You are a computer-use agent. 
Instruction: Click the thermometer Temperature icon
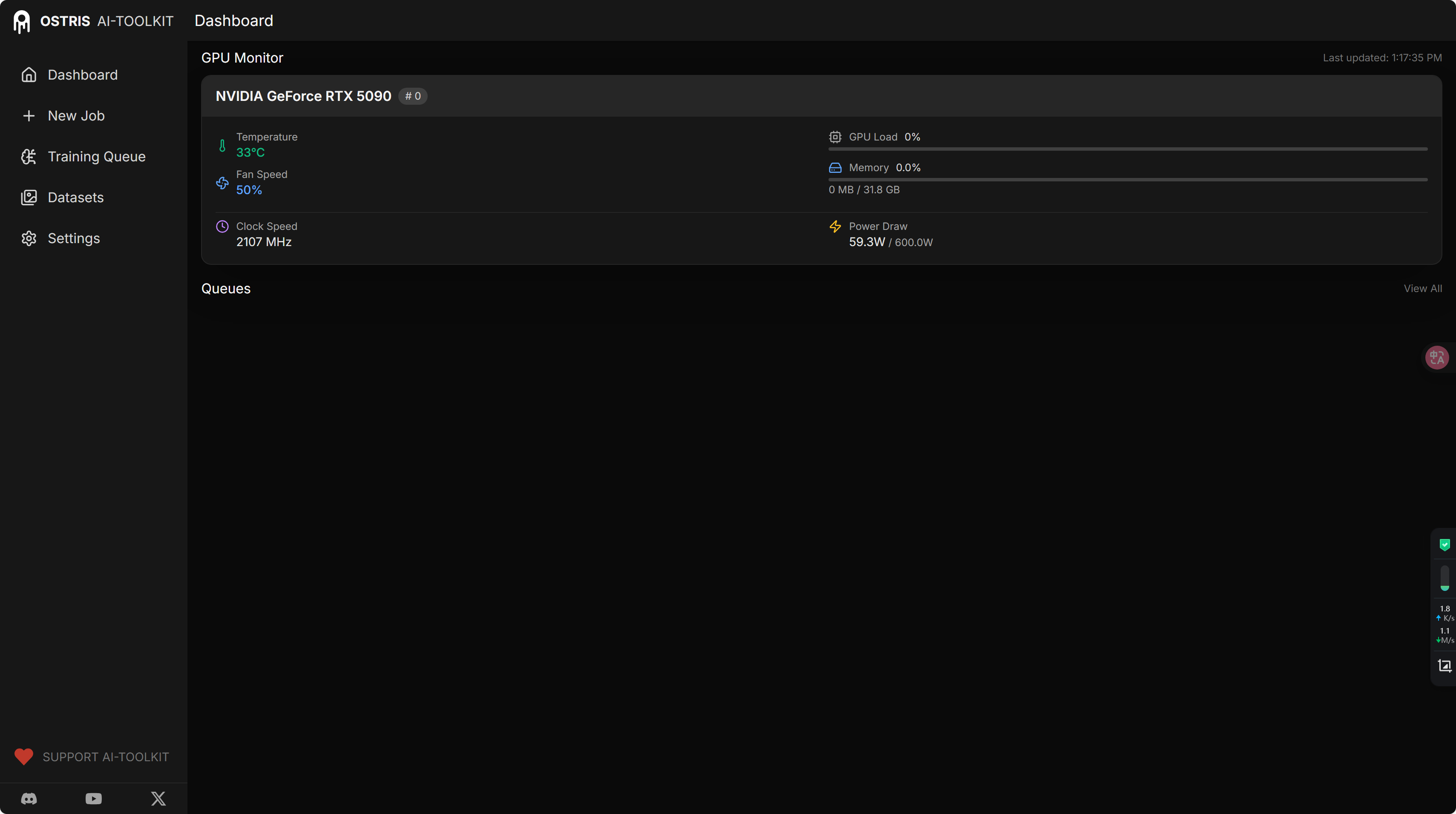222,146
